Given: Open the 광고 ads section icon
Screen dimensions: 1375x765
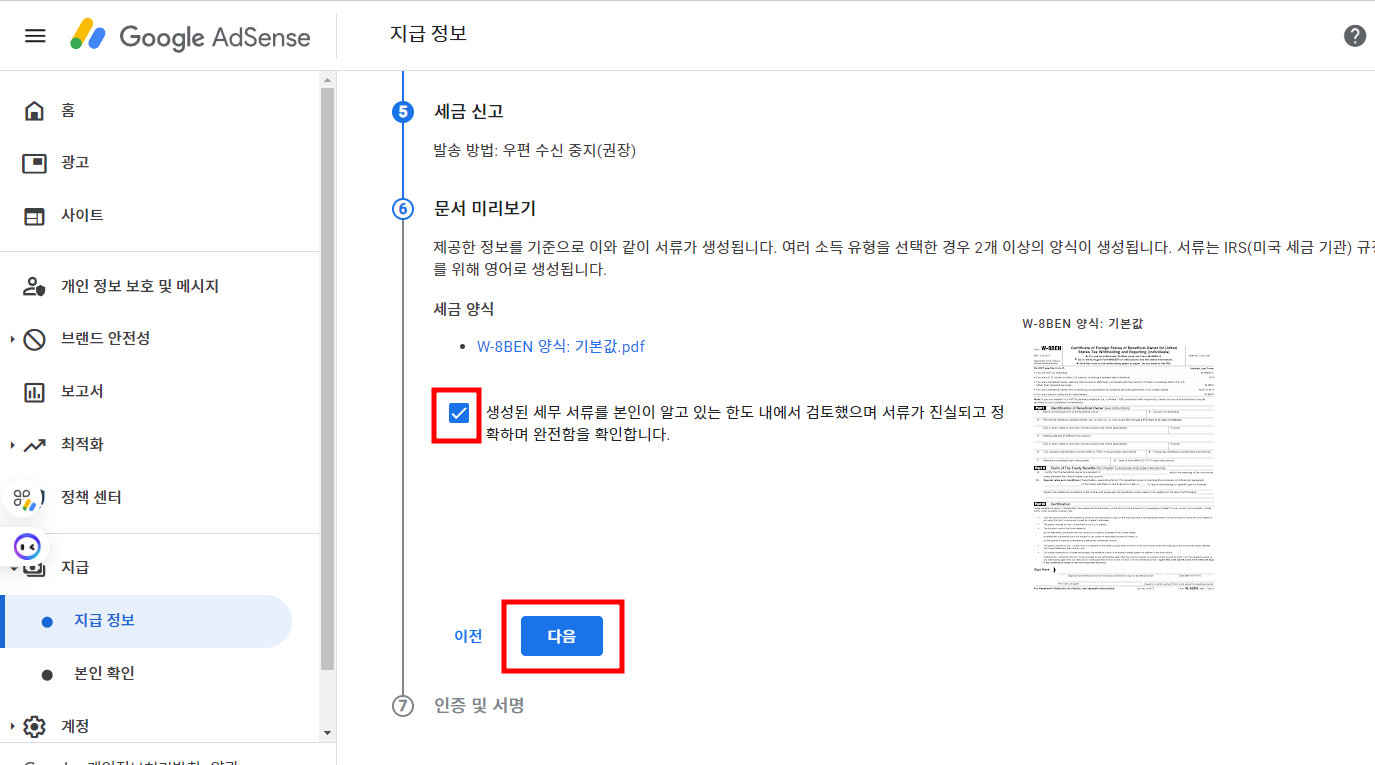Looking at the screenshot, I should [35, 162].
